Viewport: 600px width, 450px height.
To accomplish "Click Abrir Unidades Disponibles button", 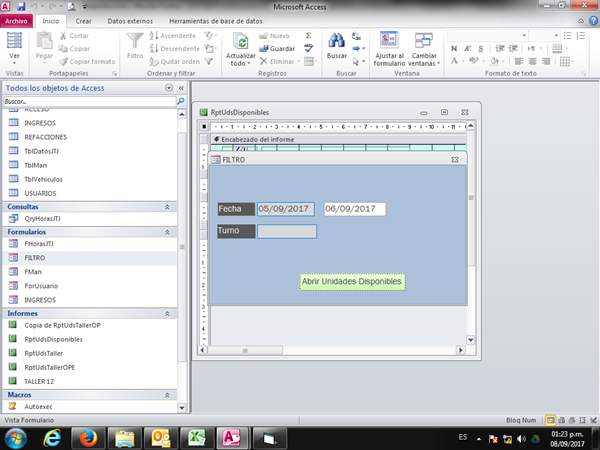I will coord(352,282).
